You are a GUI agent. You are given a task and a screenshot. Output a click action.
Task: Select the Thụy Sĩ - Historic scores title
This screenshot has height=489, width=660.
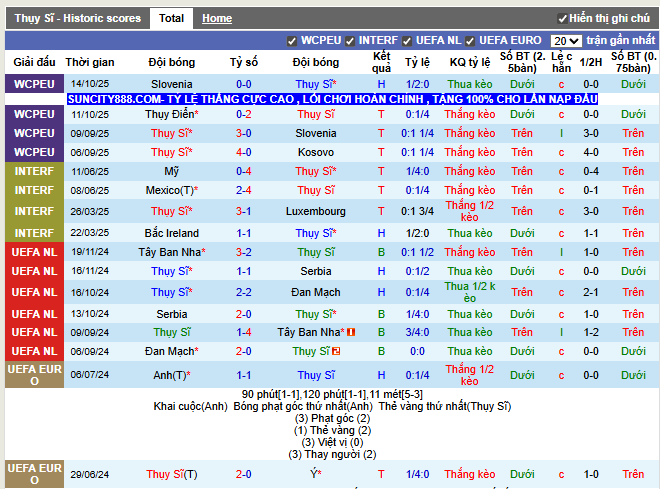(x=78, y=19)
